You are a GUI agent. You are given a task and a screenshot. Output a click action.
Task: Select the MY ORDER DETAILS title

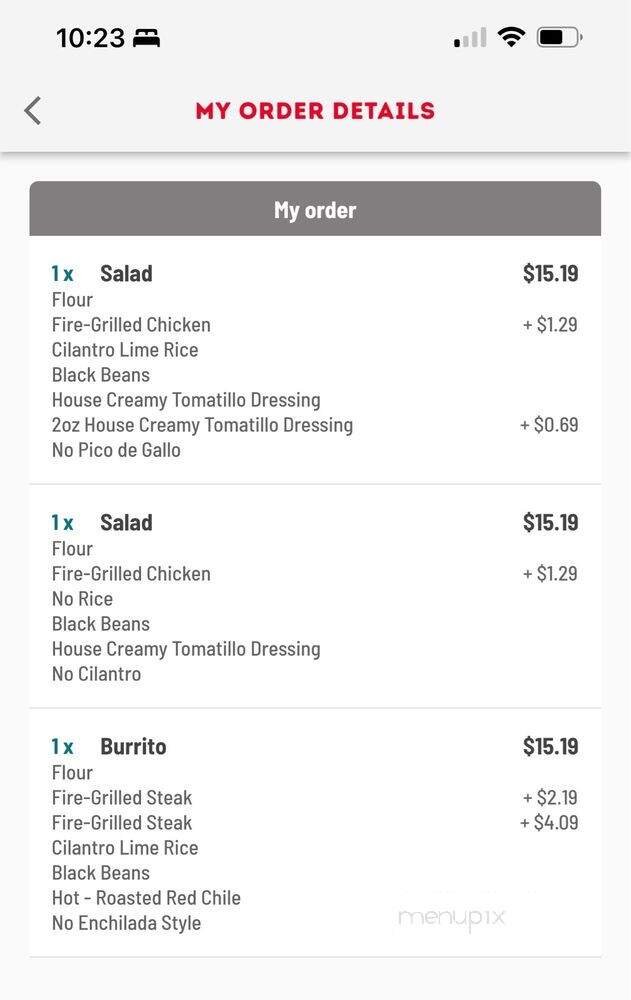pos(315,110)
